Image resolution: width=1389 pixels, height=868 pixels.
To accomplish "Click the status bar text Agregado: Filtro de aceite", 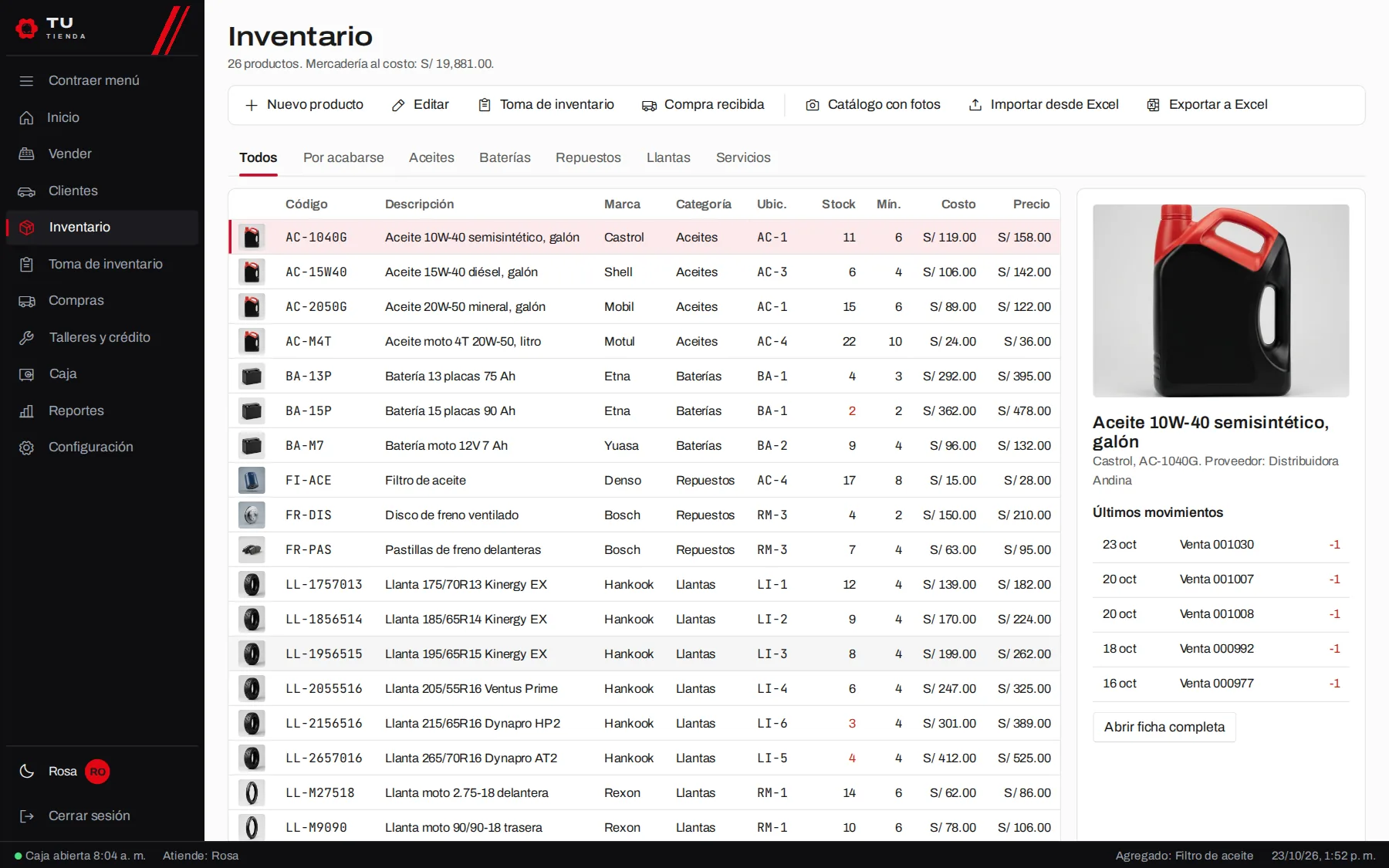I will [1184, 856].
